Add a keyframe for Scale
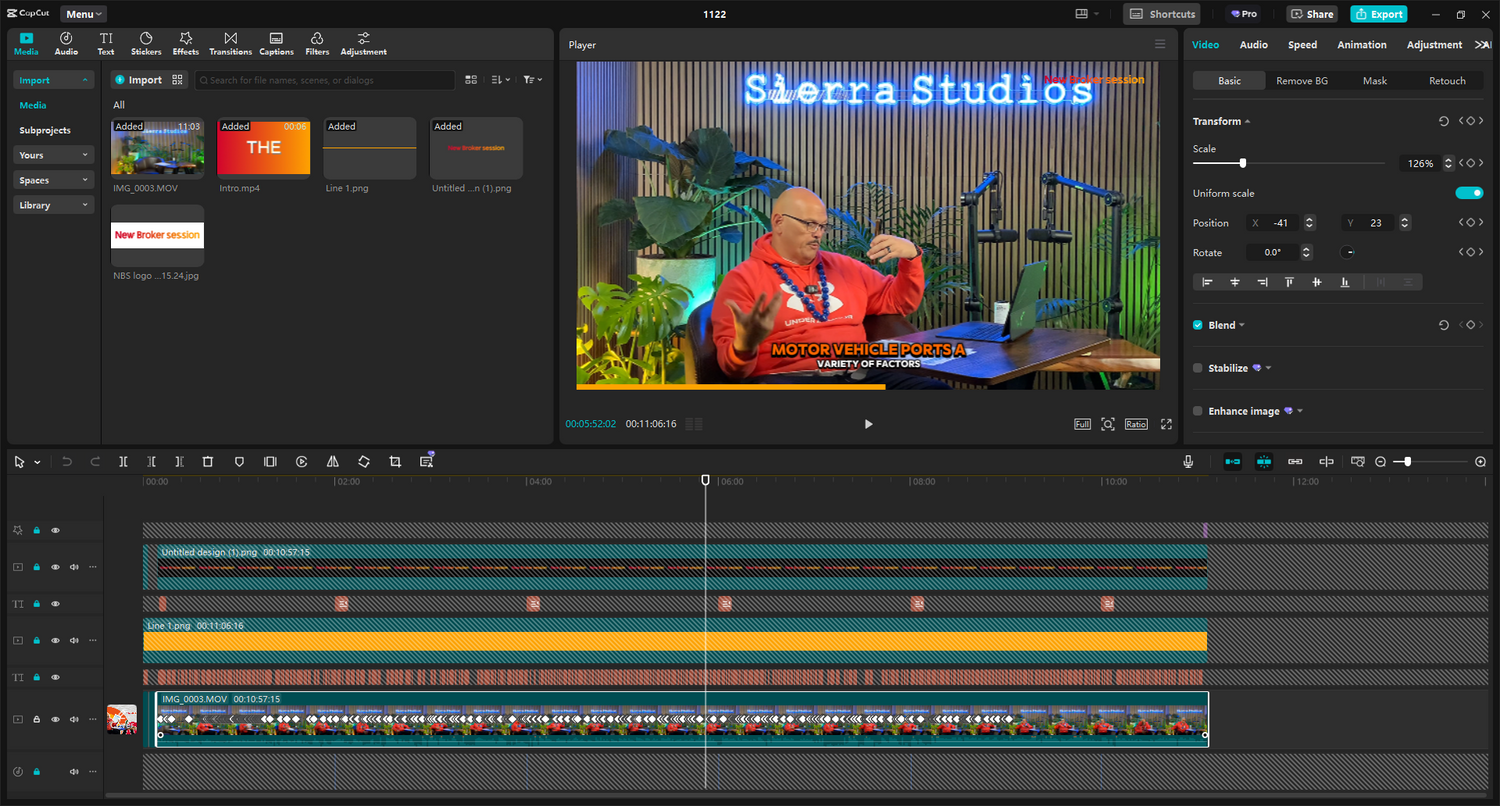The image size is (1500, 806). coord(1469,163)
